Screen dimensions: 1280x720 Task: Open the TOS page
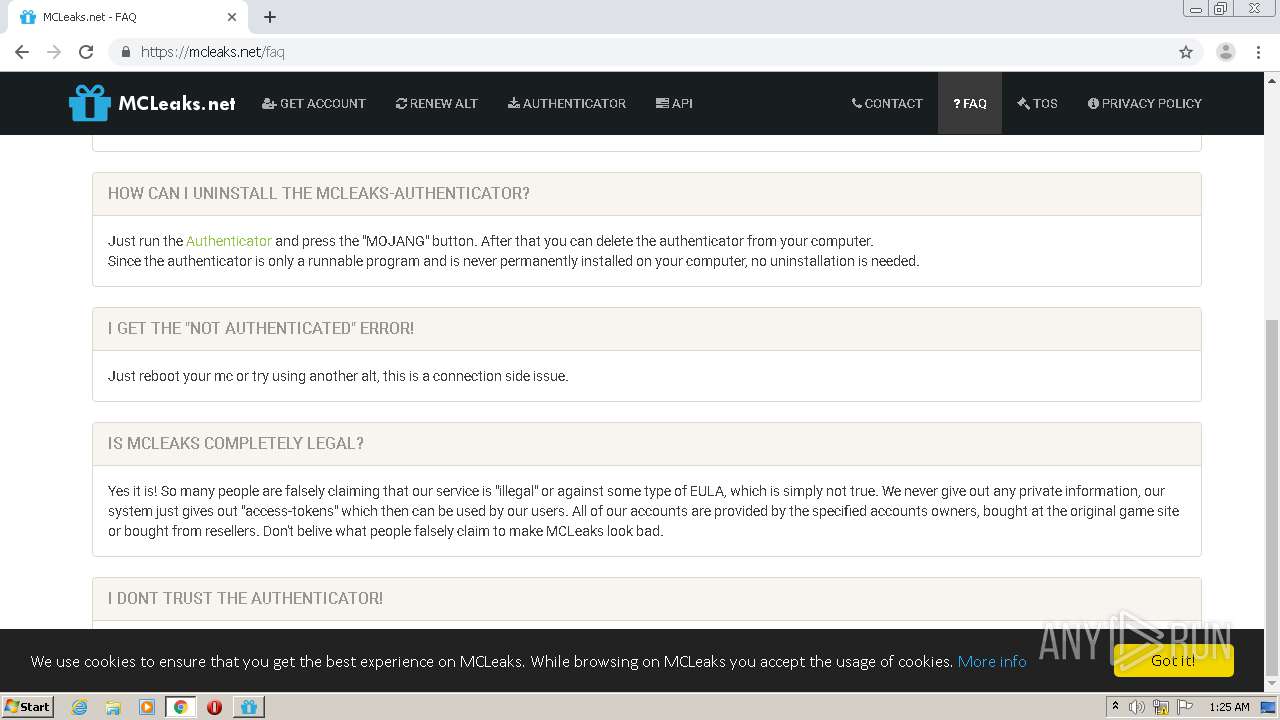coord(1037,103)
